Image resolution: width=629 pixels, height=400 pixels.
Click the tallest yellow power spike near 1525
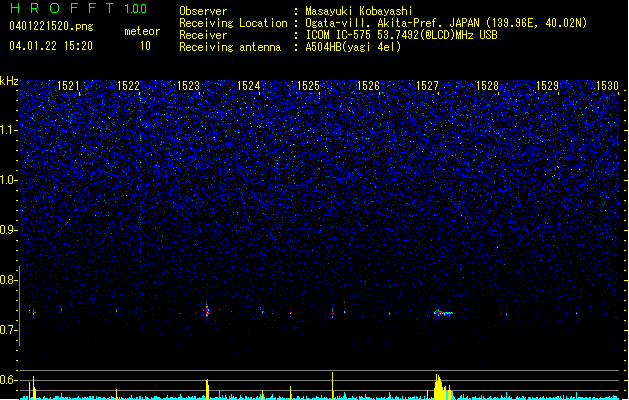[333, 386]
